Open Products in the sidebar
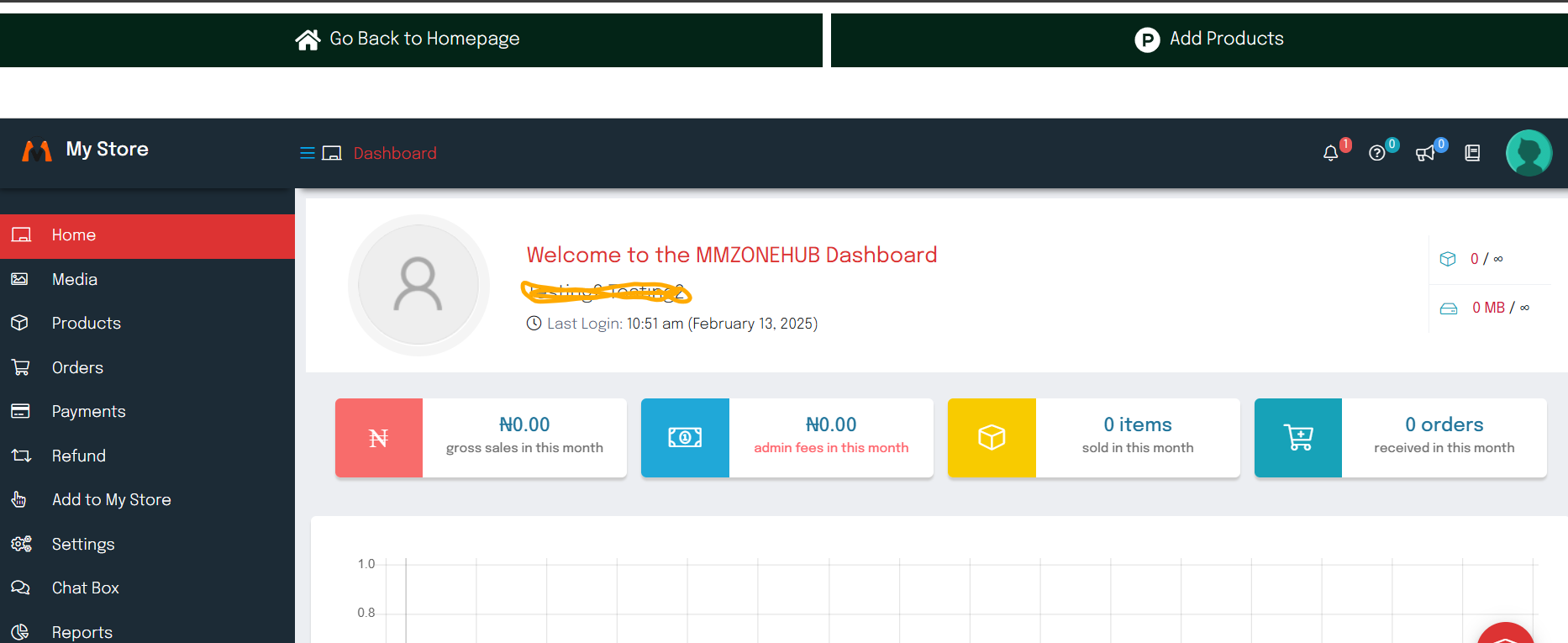Viewport: 1568px width, 643px height. pyautogui.click(x=147, y=324)
